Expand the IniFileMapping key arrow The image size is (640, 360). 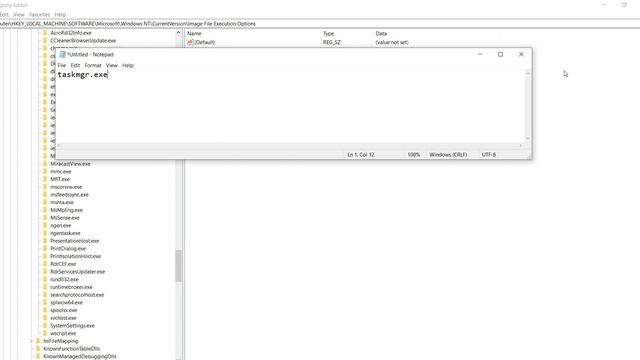coord(31,341)
